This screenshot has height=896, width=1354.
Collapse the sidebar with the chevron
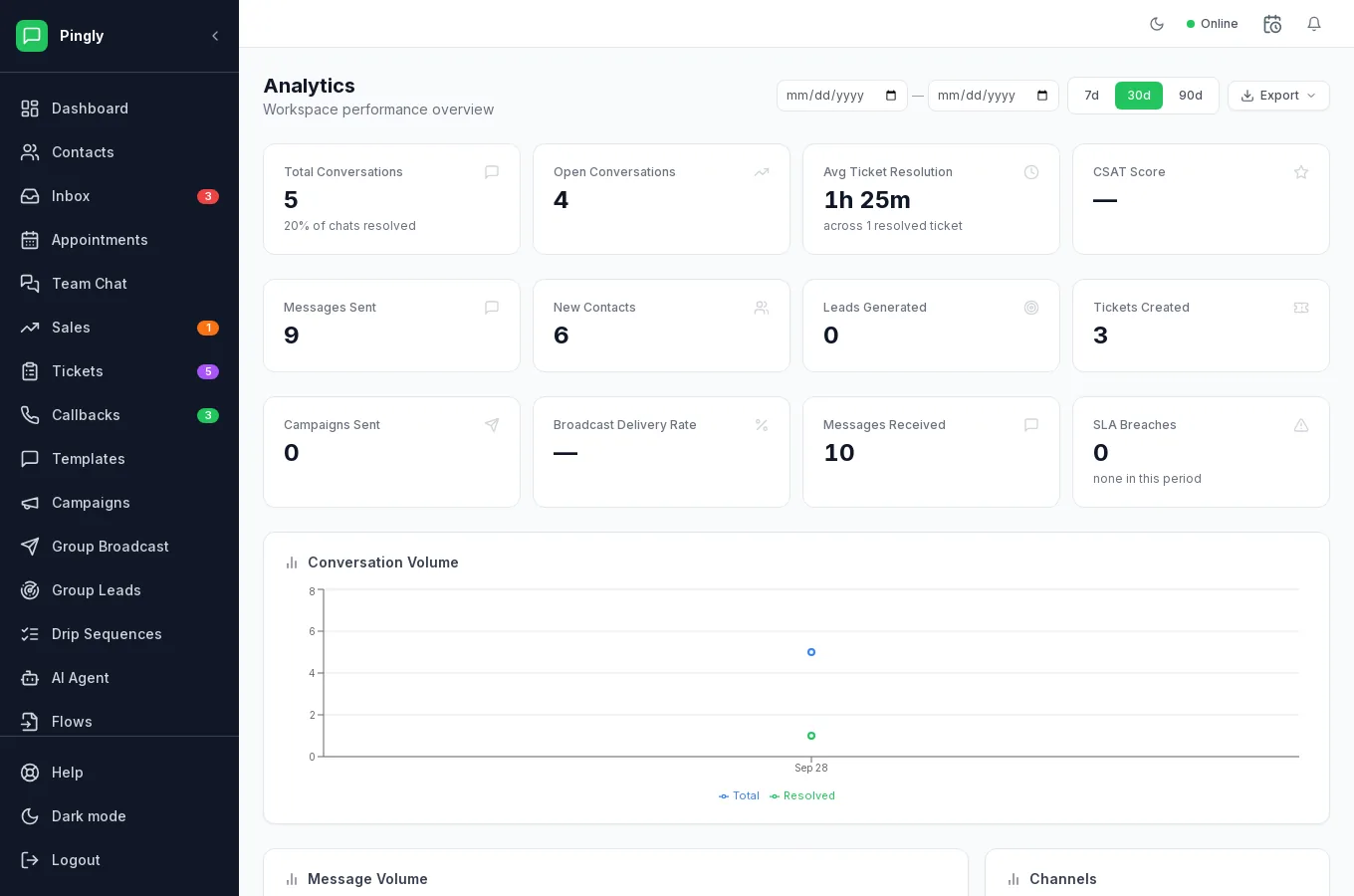(x=215, y=36)
